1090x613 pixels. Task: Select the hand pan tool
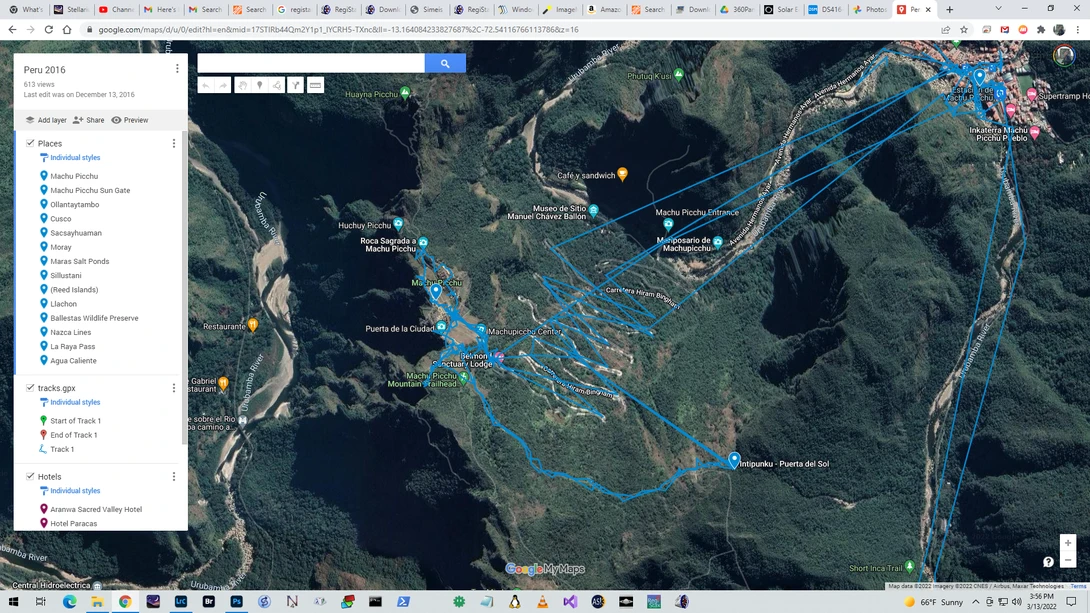pos(242,85)
